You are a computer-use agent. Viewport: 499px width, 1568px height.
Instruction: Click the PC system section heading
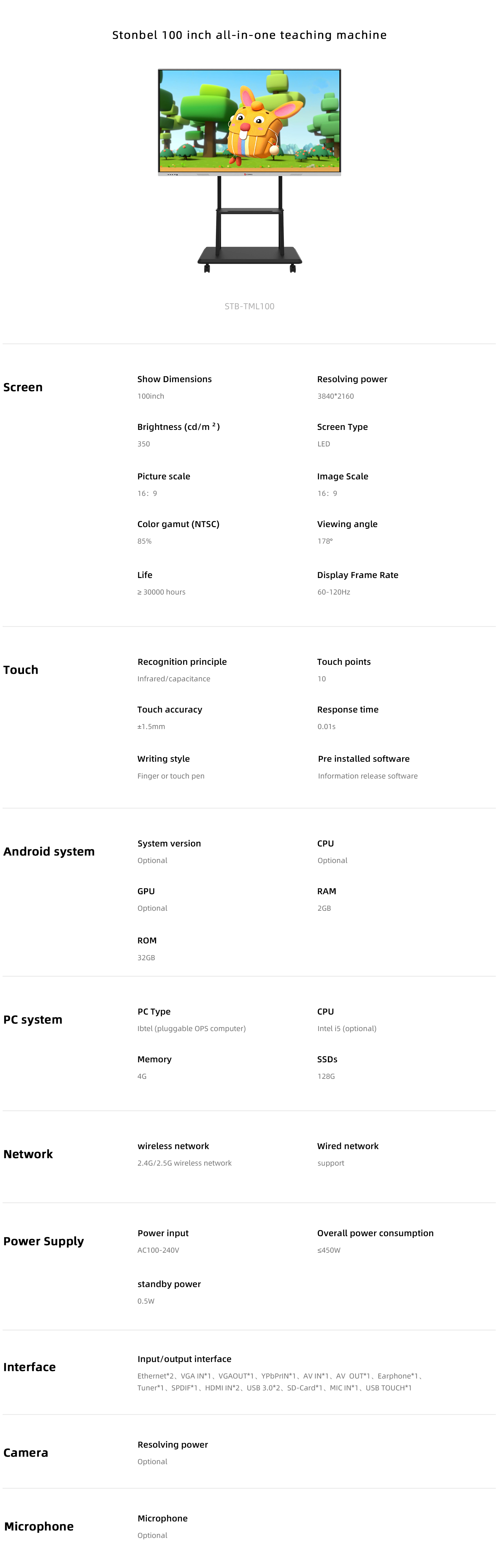pyautogui.click(x=33, y=1019)
